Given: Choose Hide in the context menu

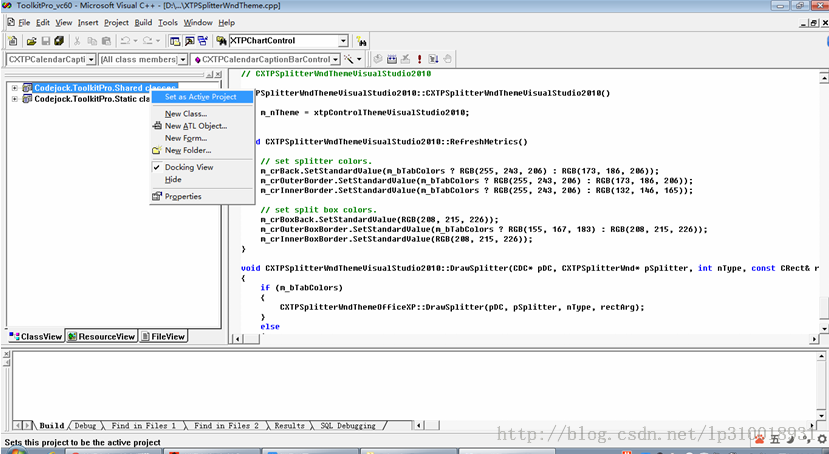Looking at the screenshot, I should point(202,179).
